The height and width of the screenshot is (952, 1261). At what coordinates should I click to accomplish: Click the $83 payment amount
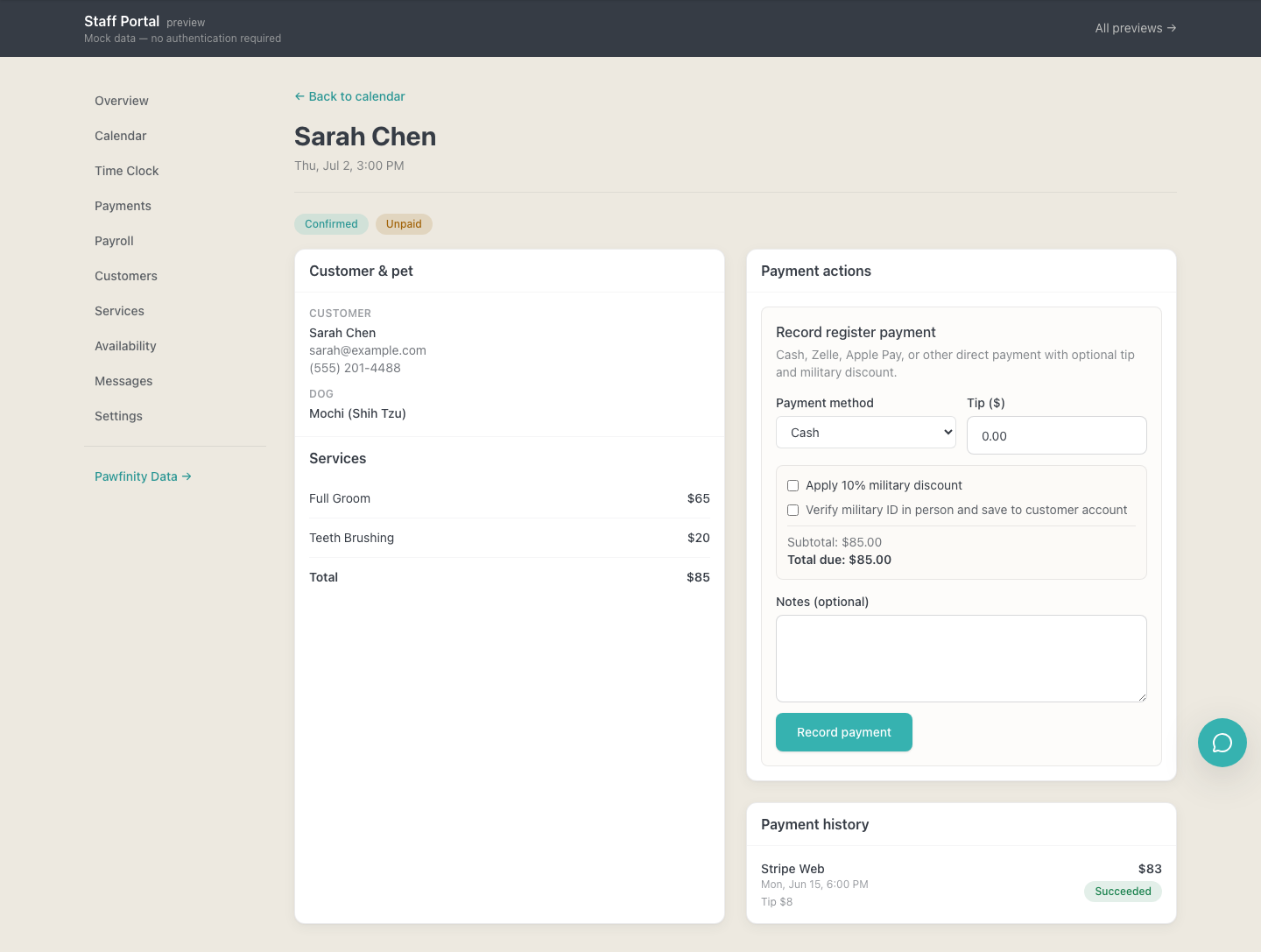point(1150,869)
